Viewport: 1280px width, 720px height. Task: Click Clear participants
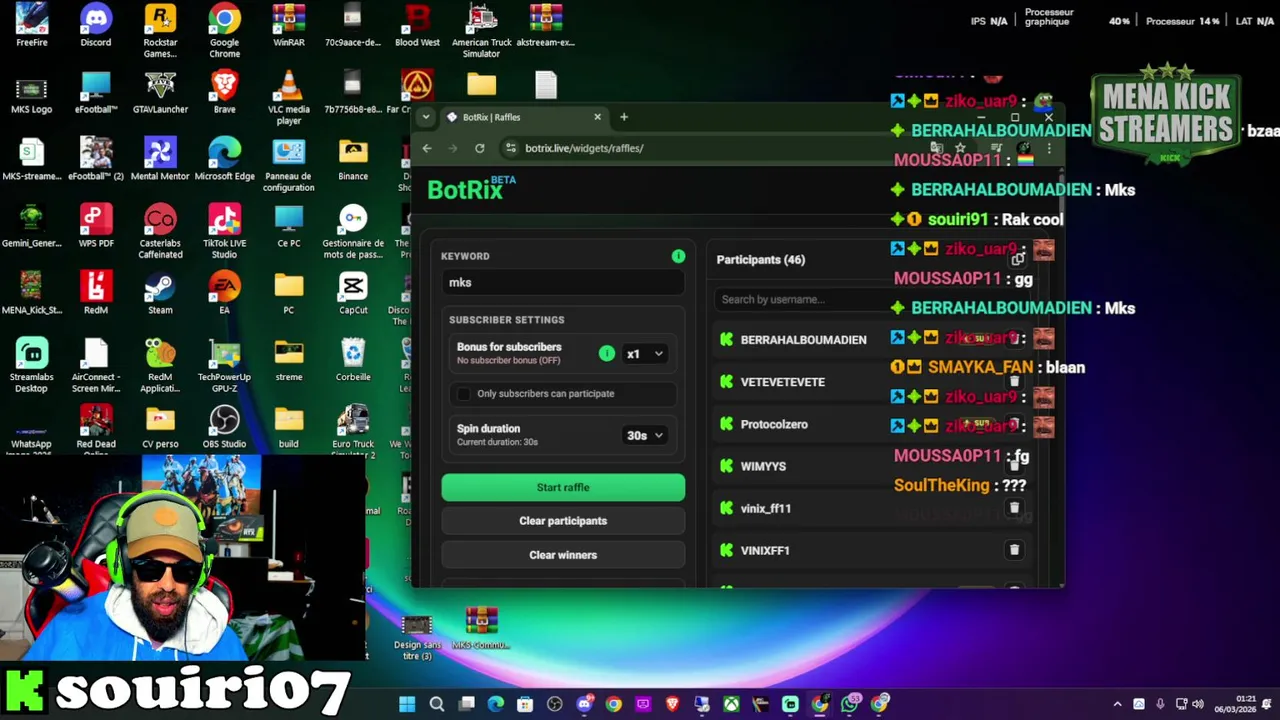(563, 521)
